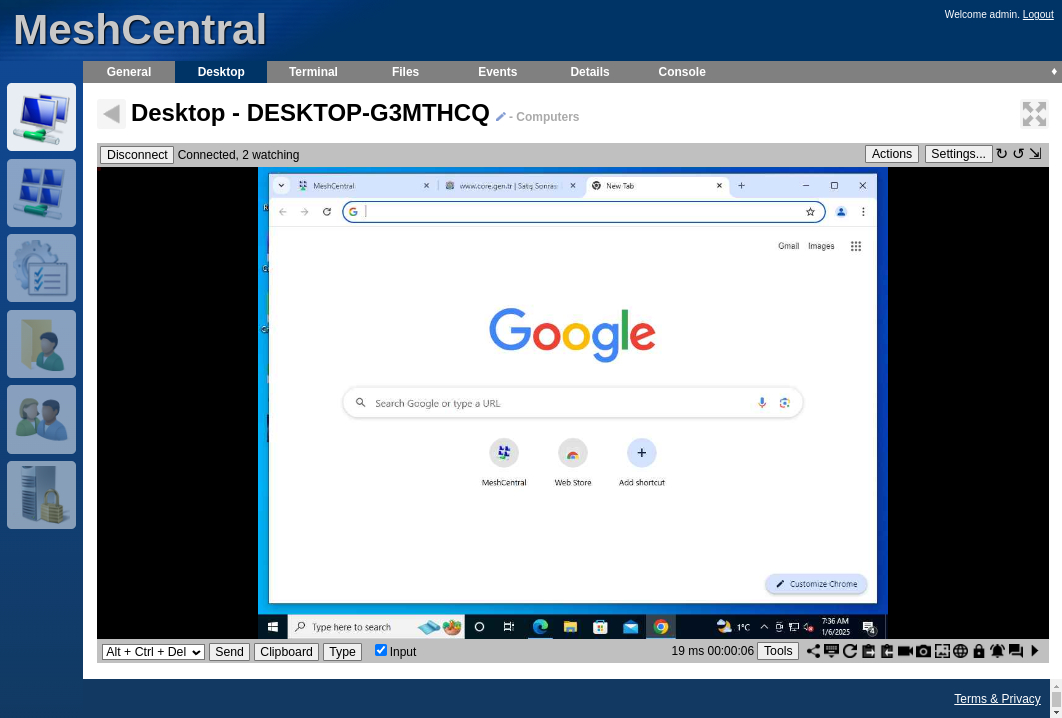This screenshot has width=1062, height=718.
Task: Switch to the General tab
Action: coord(129,72)
